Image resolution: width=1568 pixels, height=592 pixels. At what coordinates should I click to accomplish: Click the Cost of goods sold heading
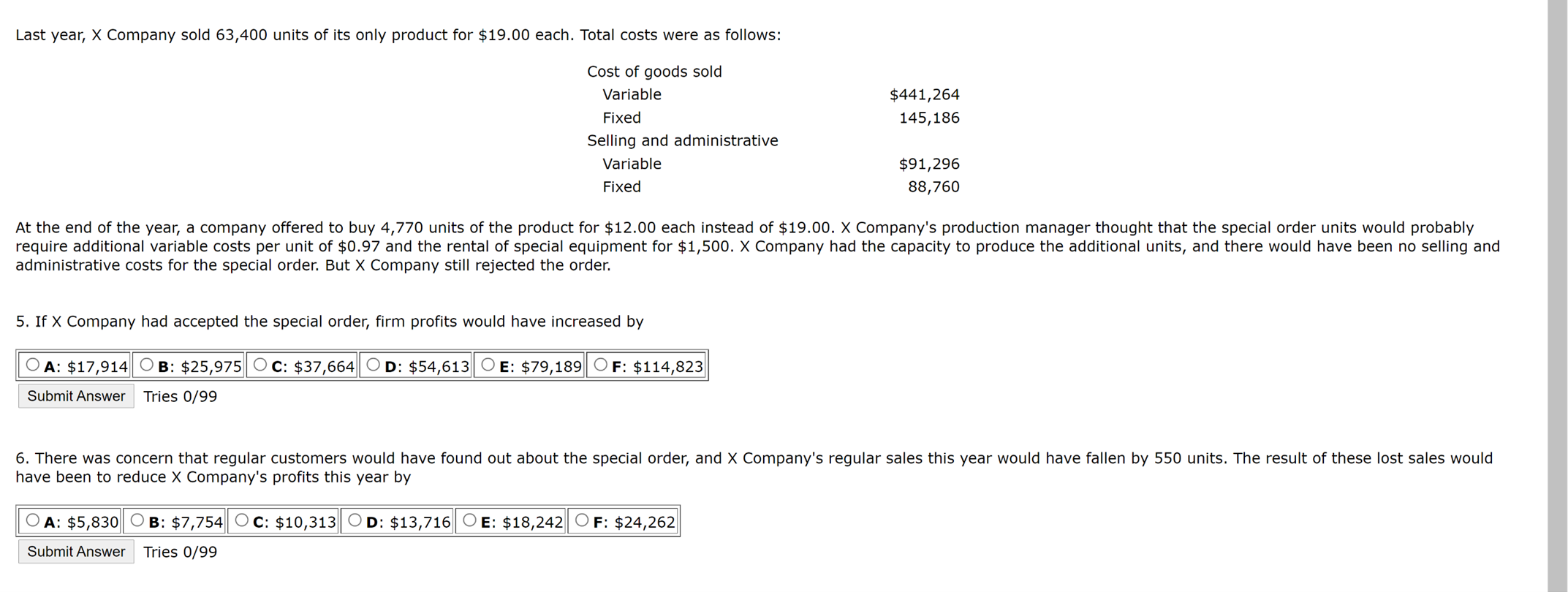pos(654,71)
